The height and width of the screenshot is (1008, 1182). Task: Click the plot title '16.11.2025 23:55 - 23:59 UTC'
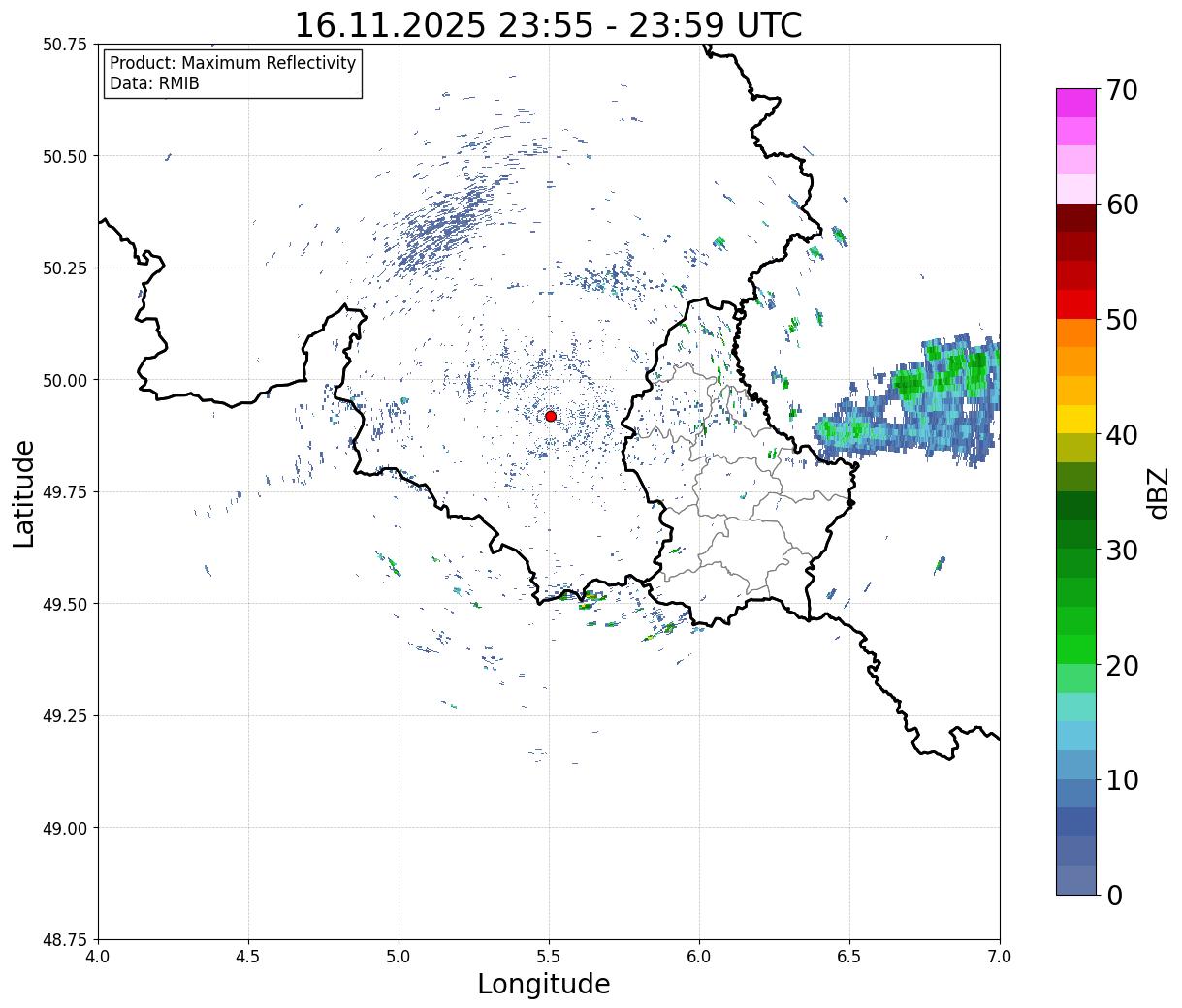coord(548,24)
